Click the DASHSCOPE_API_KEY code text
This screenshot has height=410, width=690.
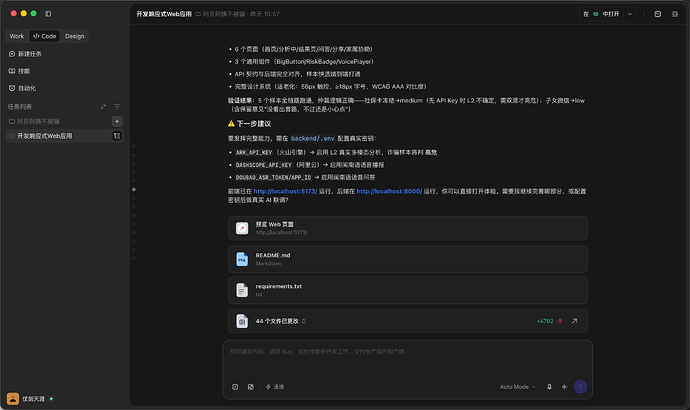point(264,165)
